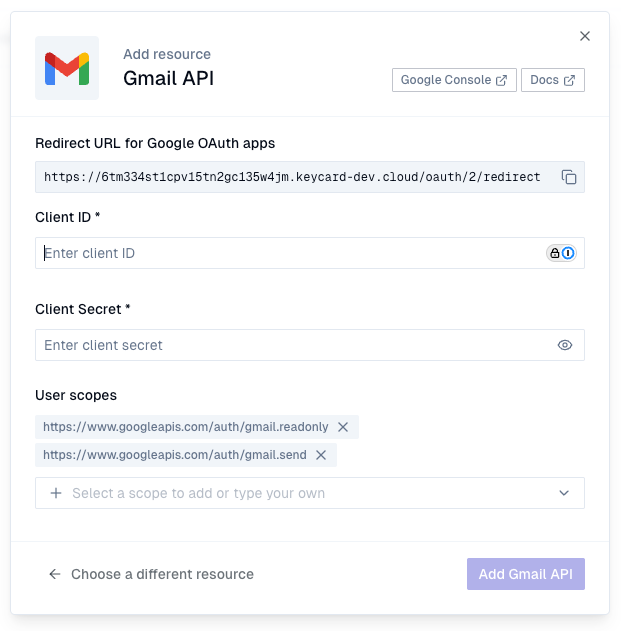Expand the scope selection dropdown chevron
The image size is (621, 631).
point(564,493)
